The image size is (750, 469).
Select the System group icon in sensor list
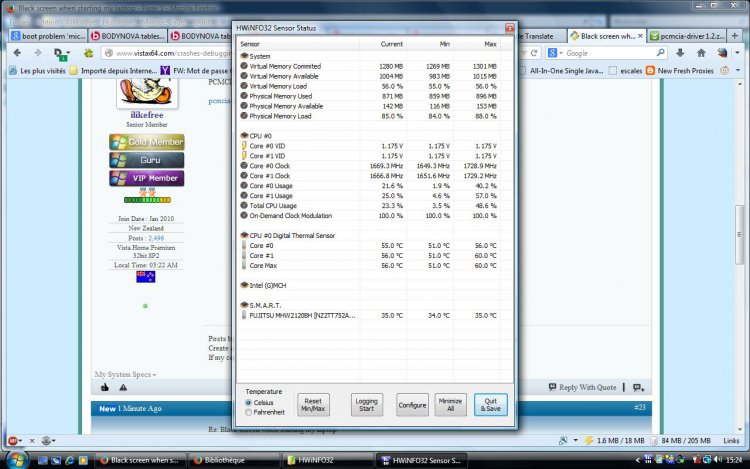(x=244, y=56)
